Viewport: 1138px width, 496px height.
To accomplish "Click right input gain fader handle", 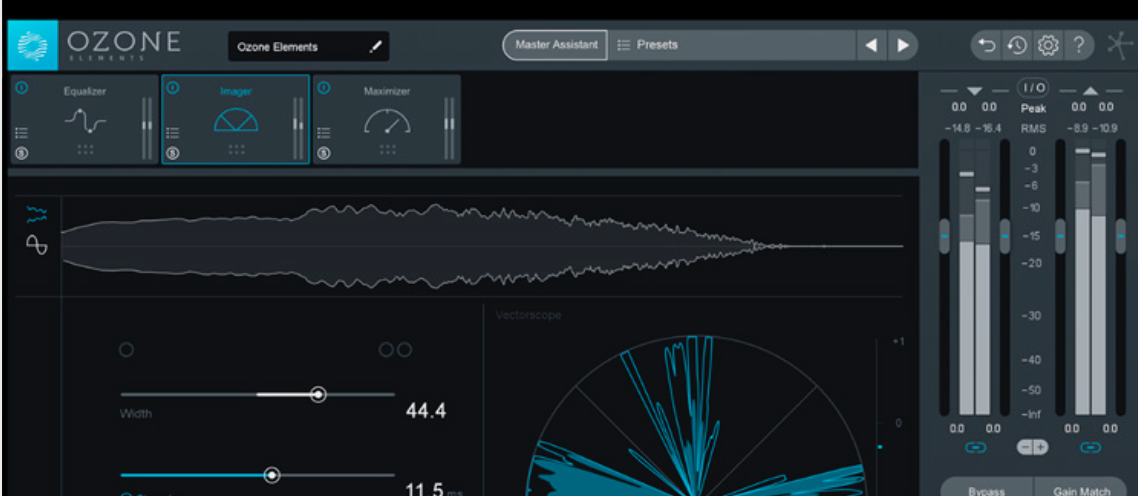I will click(1004, 236).
